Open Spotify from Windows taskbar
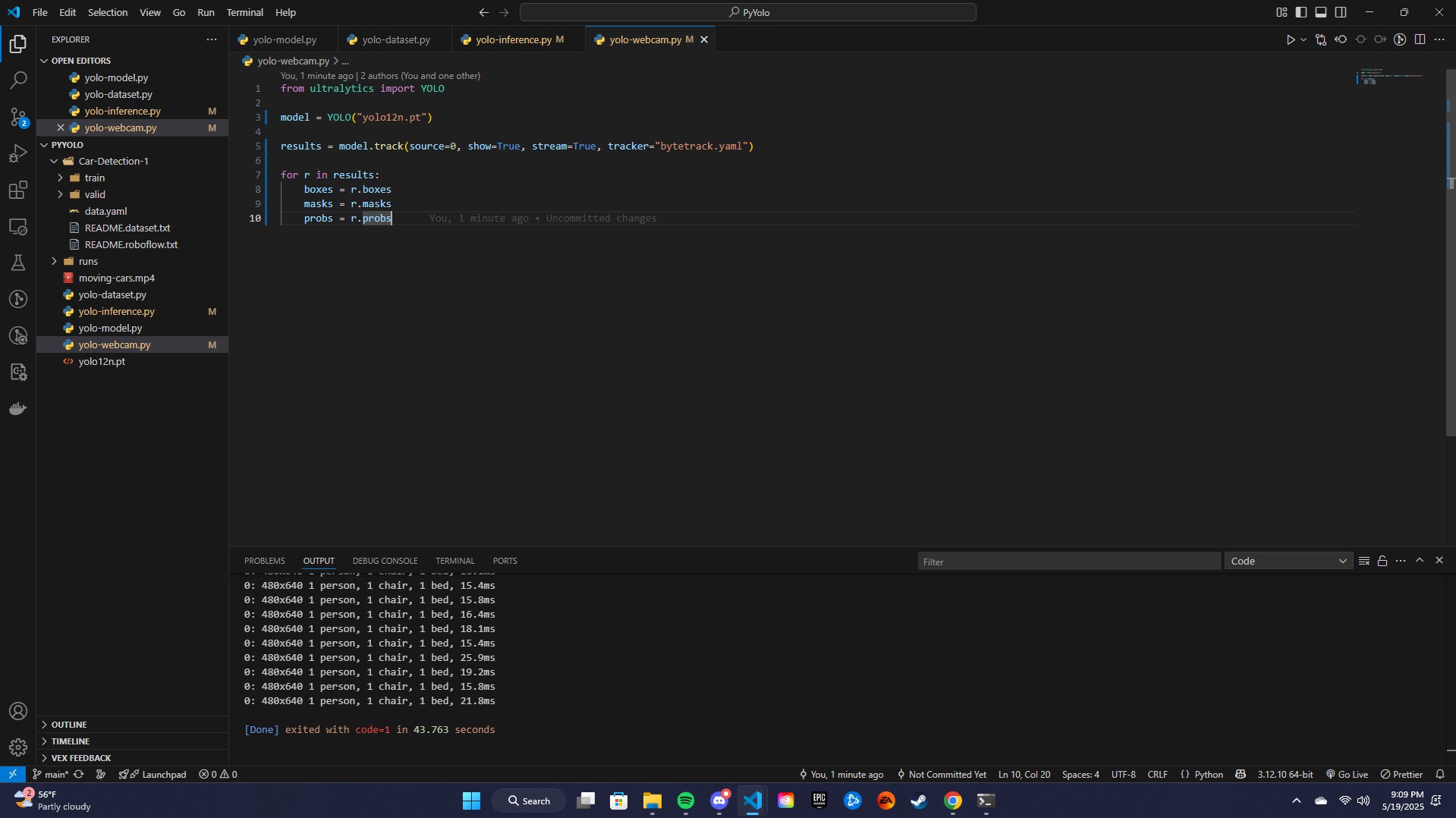The image size is (1456, 818). (x=685, y=801)
